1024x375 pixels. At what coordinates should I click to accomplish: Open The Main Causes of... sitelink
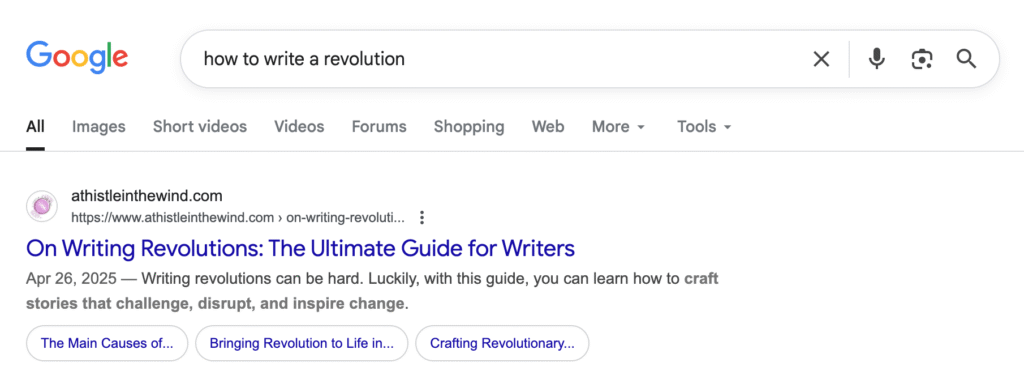[107, 343]
